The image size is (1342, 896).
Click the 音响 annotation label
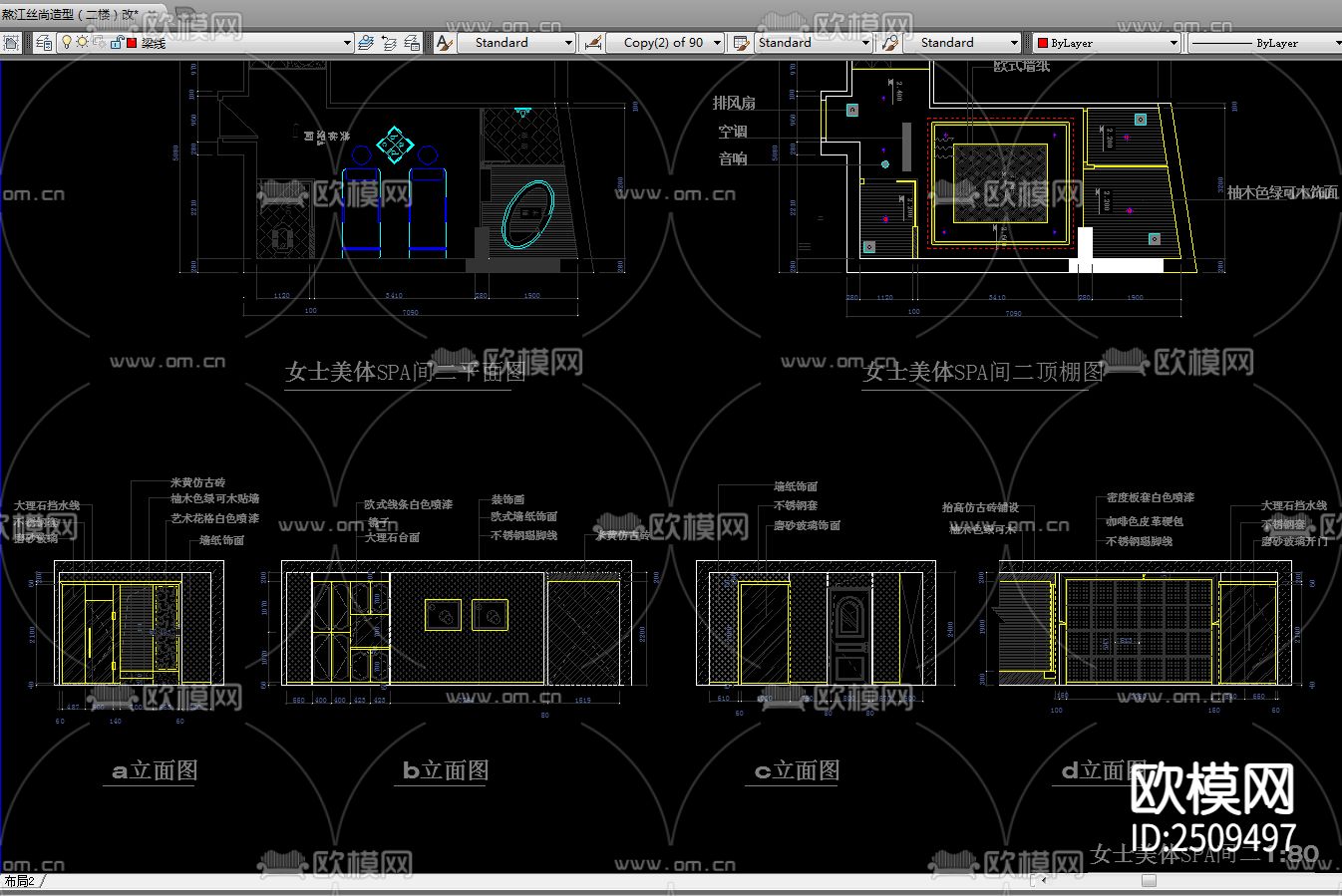point(733,158)
